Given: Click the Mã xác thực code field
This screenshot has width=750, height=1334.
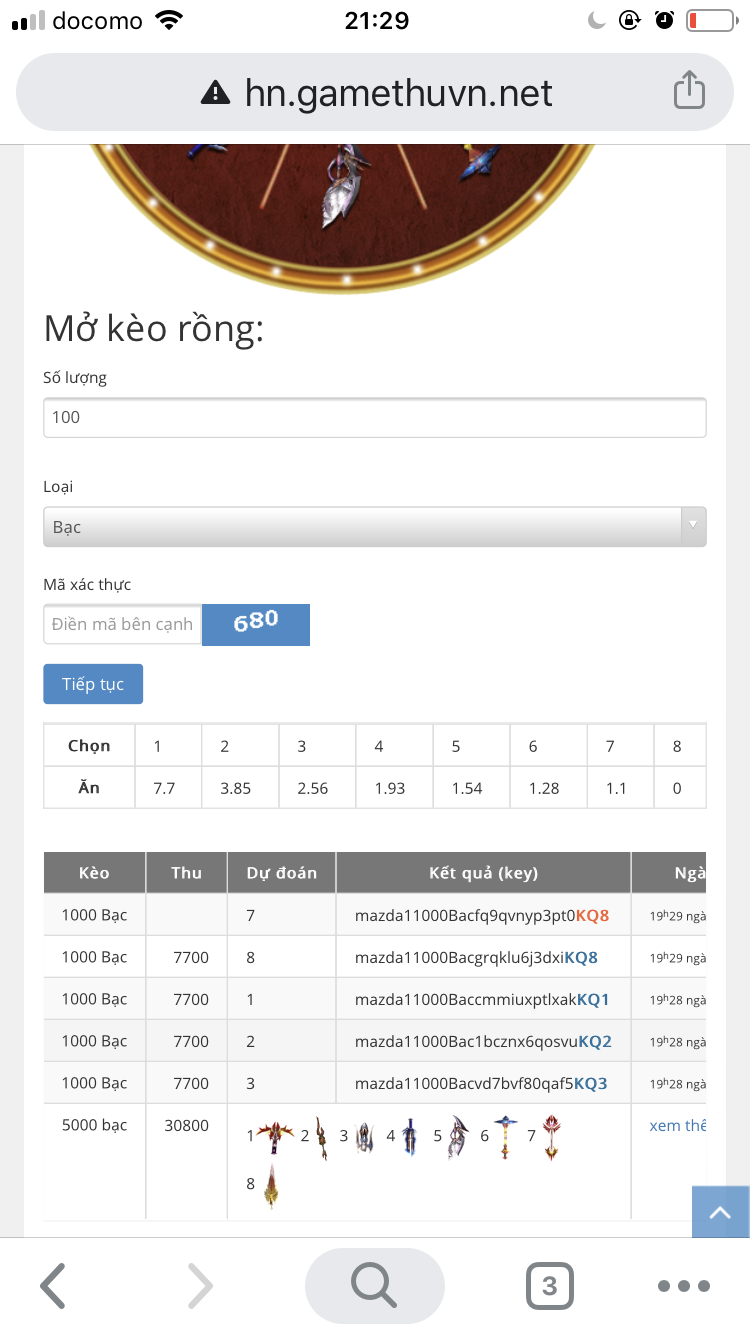Looking at the screenshot, I should tap(122, 624).
